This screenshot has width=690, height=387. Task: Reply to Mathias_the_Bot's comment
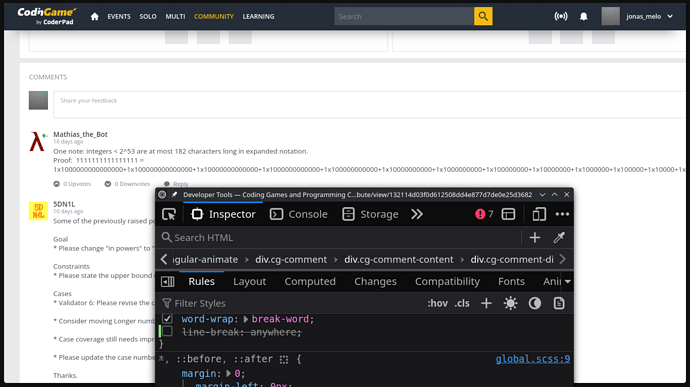tap(176, 184)
